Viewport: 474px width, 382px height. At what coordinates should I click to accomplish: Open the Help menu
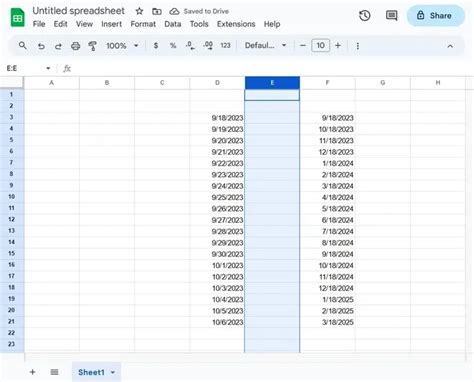coord(272,24)
